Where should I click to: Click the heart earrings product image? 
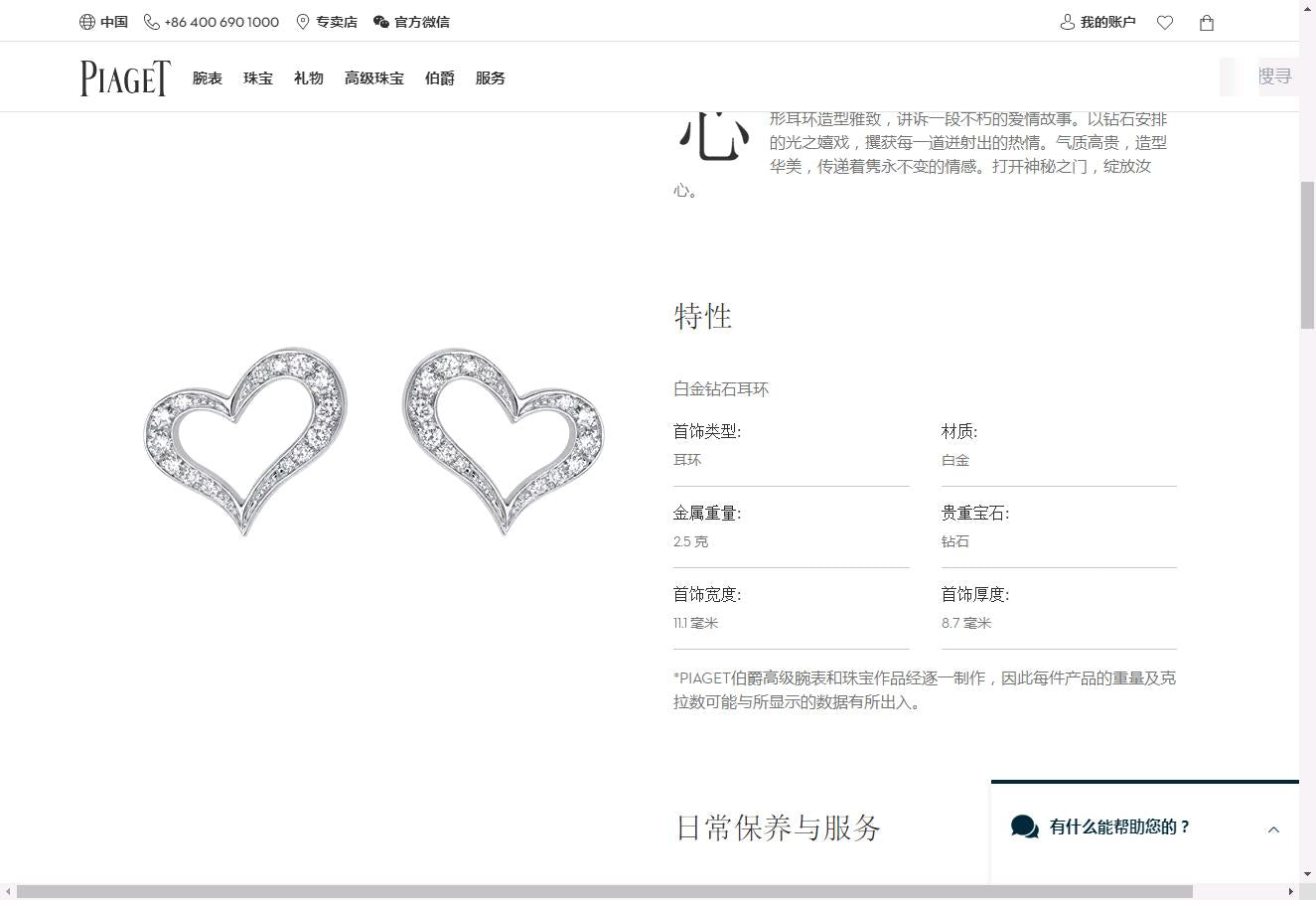click(374, 440)
